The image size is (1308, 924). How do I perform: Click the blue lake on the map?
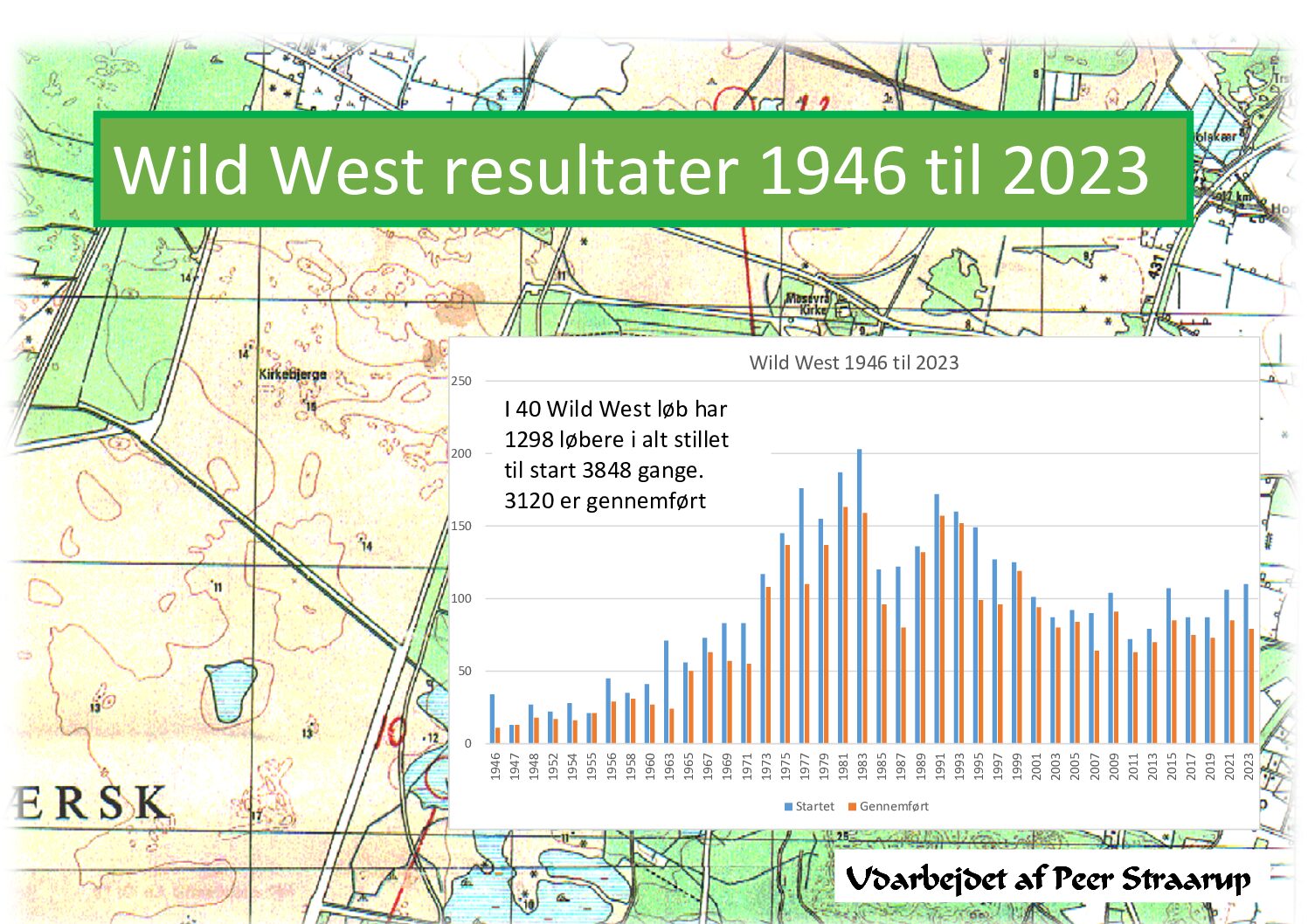point(231,691)
